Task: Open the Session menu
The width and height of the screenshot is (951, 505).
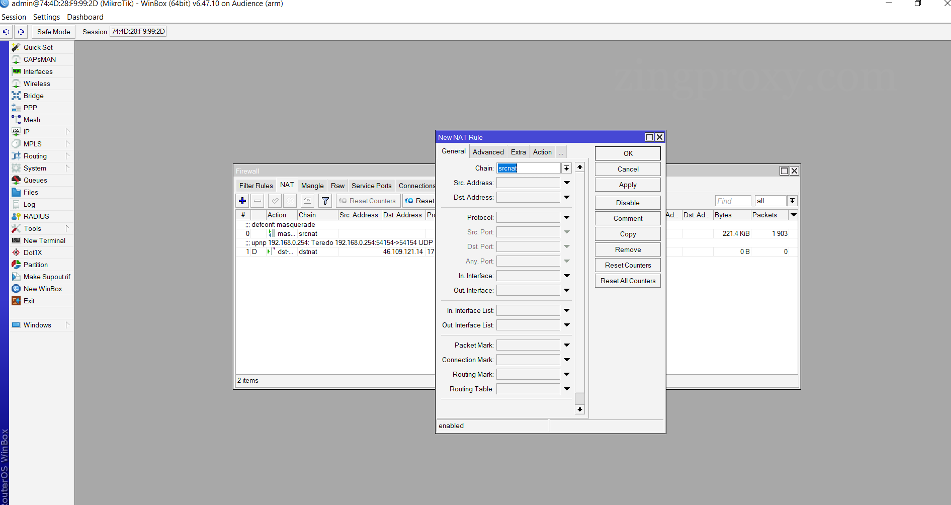Action: (14, 17)
